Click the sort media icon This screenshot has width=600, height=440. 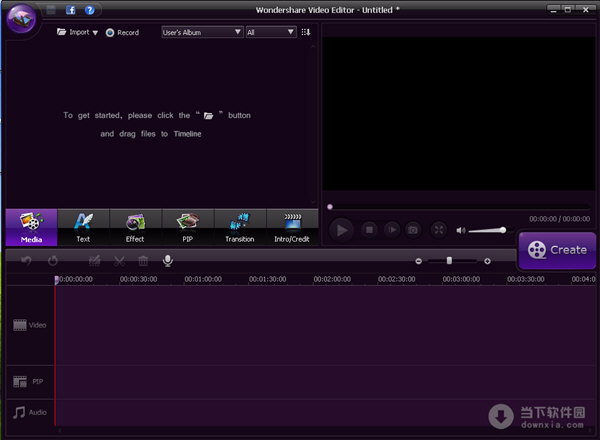[x=306, y=32]
